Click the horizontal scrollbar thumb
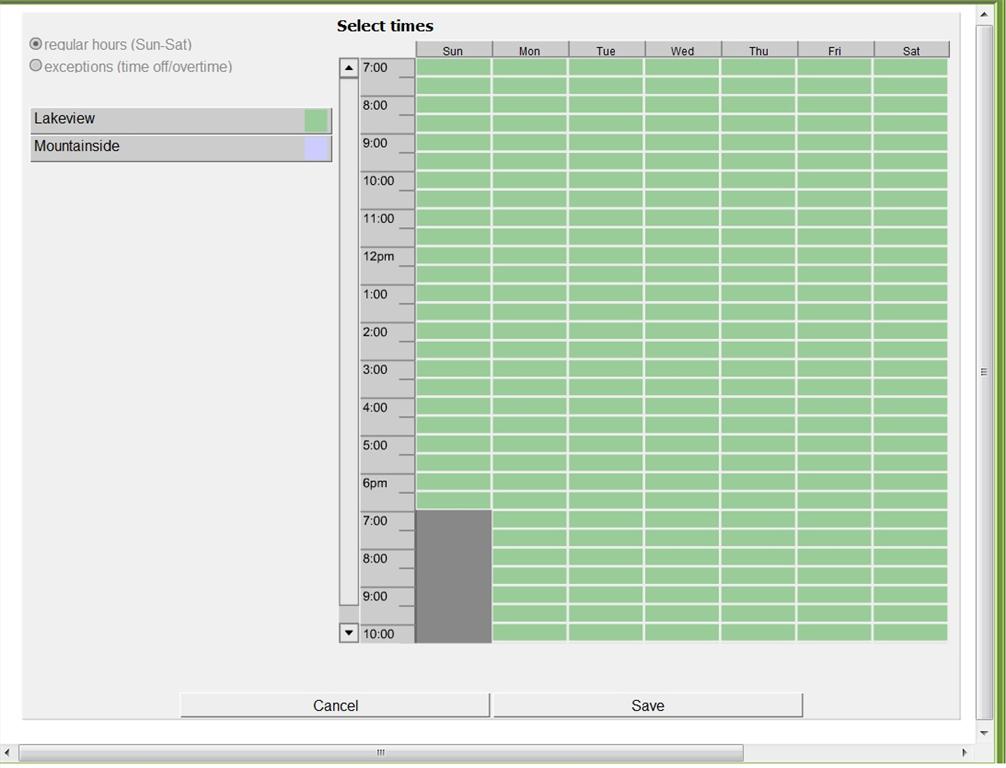The width and height of the screenshot is (1006, 768). [381, 752]
